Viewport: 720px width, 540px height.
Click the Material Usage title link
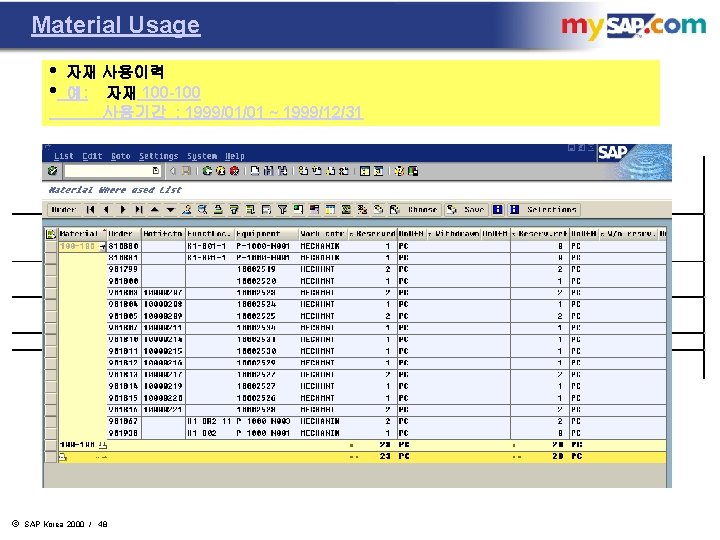tap(116, 25)
